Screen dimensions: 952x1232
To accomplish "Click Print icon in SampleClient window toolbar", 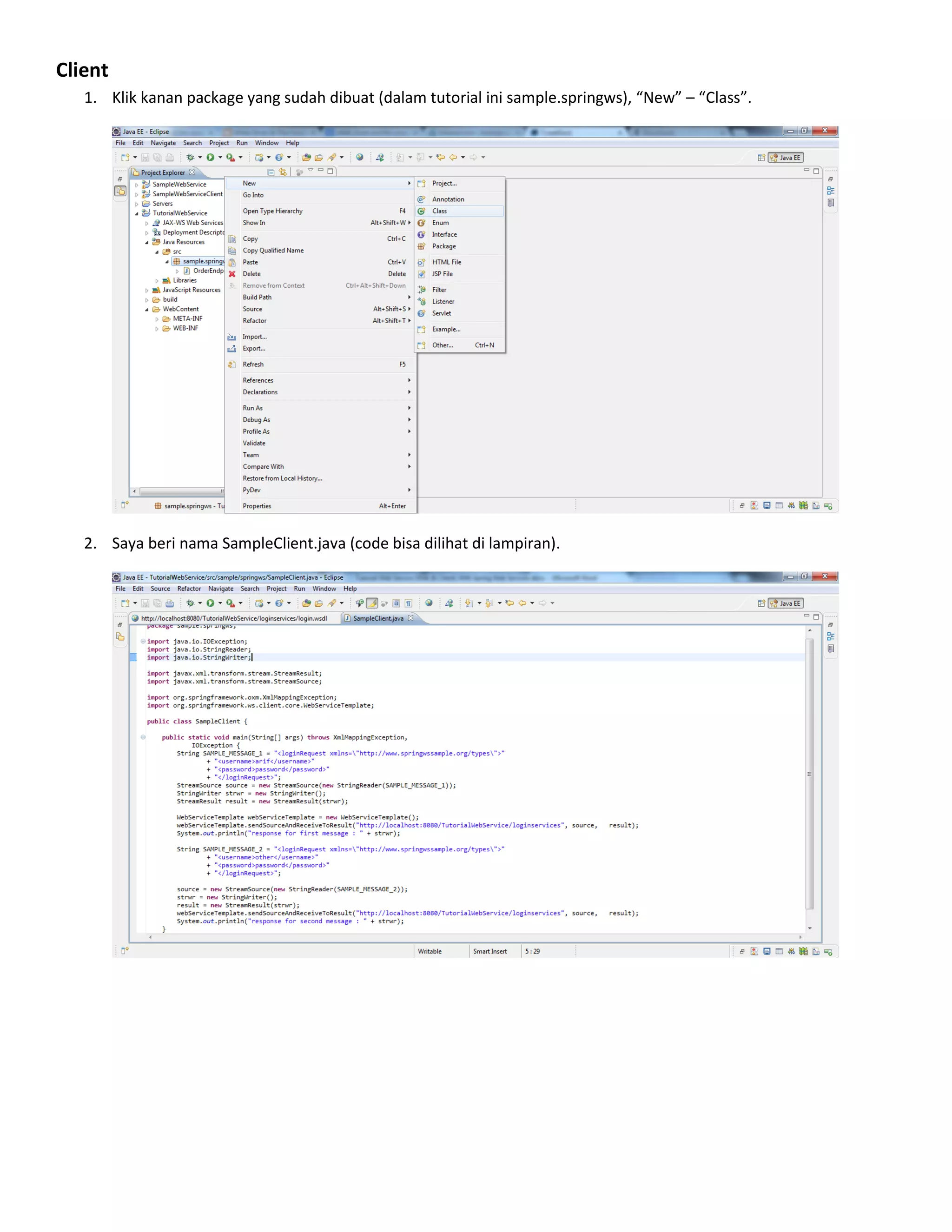I will click(x=170, y=603).
